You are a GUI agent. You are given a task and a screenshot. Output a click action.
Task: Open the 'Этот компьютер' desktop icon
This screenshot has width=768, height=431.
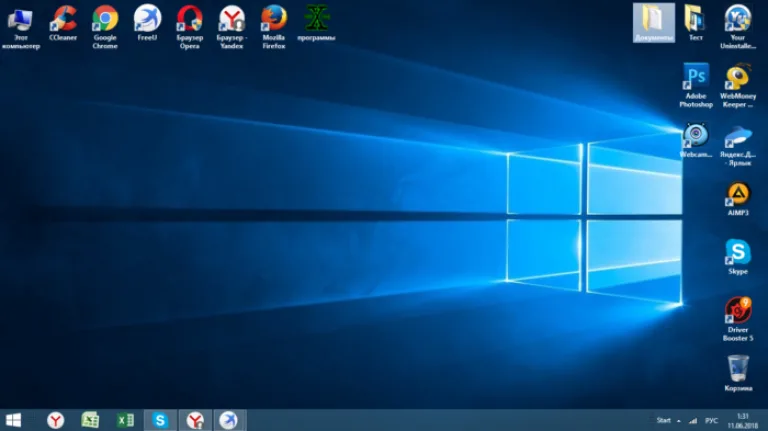click(21, 27)
